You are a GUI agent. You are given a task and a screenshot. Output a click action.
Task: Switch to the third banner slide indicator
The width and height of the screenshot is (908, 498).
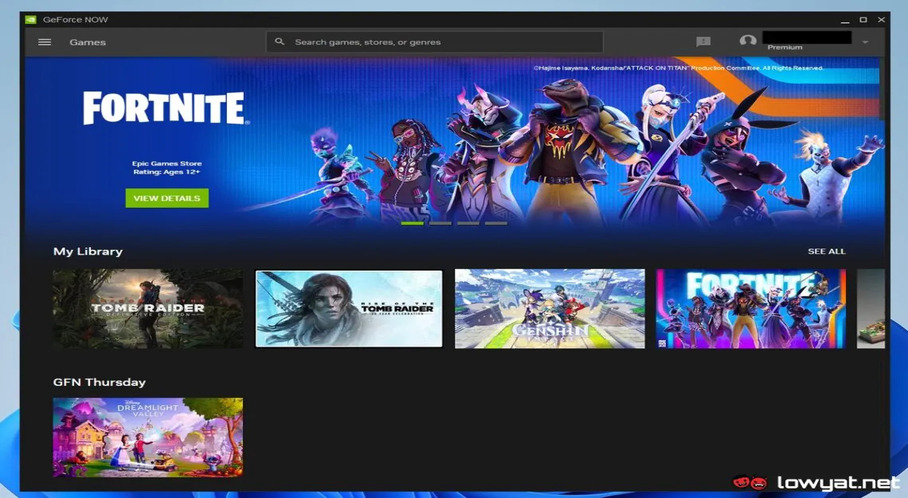click(468, 223)
